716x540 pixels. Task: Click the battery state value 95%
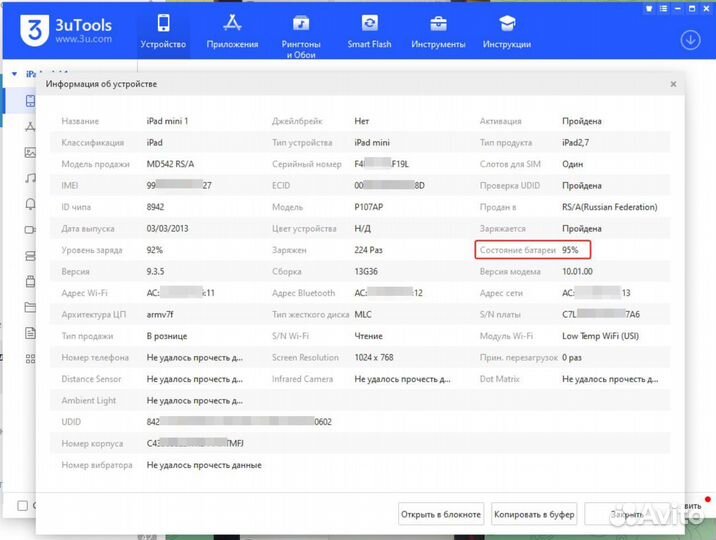tap(570, 250)
